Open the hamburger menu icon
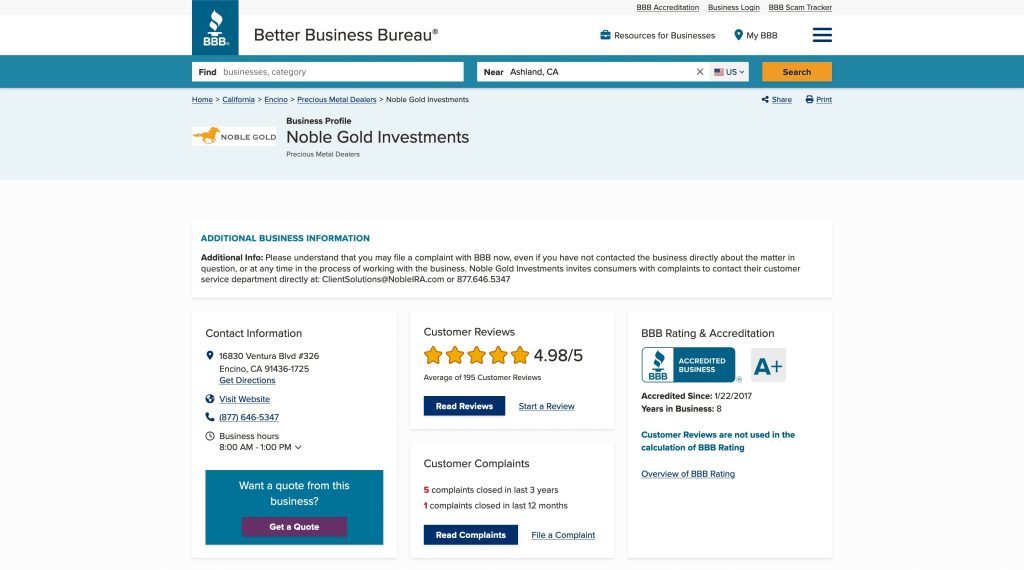 tap(822, 35)
